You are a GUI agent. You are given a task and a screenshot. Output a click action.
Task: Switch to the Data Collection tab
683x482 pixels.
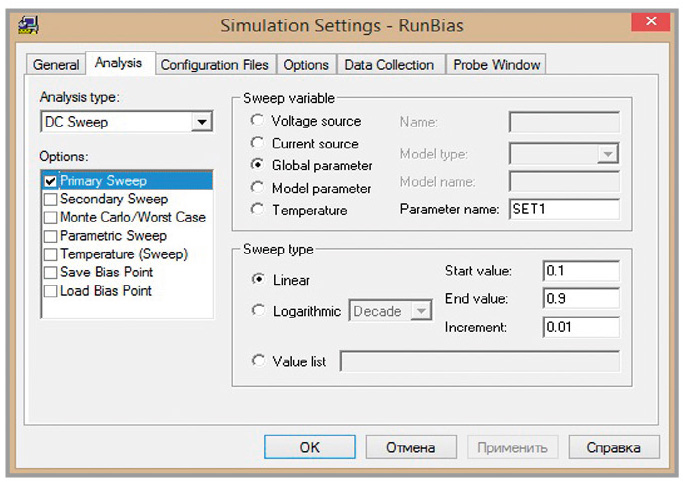[389, 65]
